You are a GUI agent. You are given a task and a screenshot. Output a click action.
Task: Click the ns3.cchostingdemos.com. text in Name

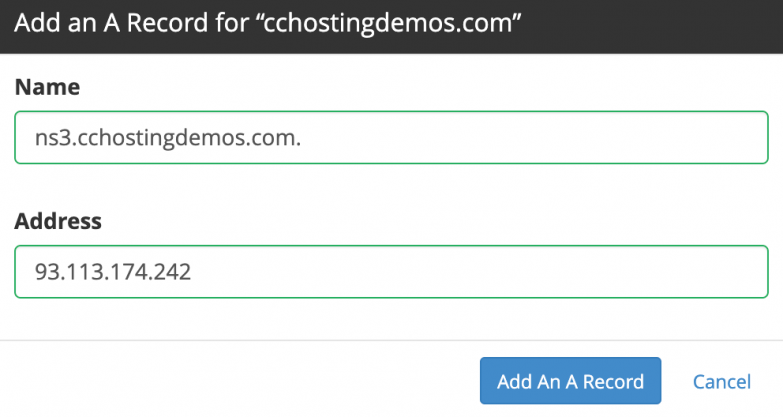coord(168,138)
